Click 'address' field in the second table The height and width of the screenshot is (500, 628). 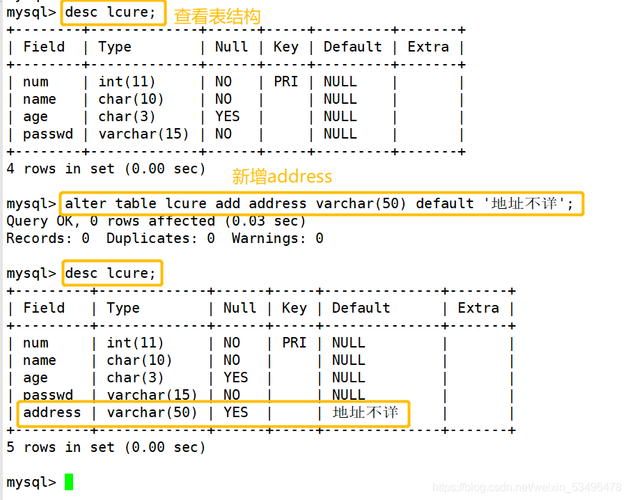(x=52, y=412)
